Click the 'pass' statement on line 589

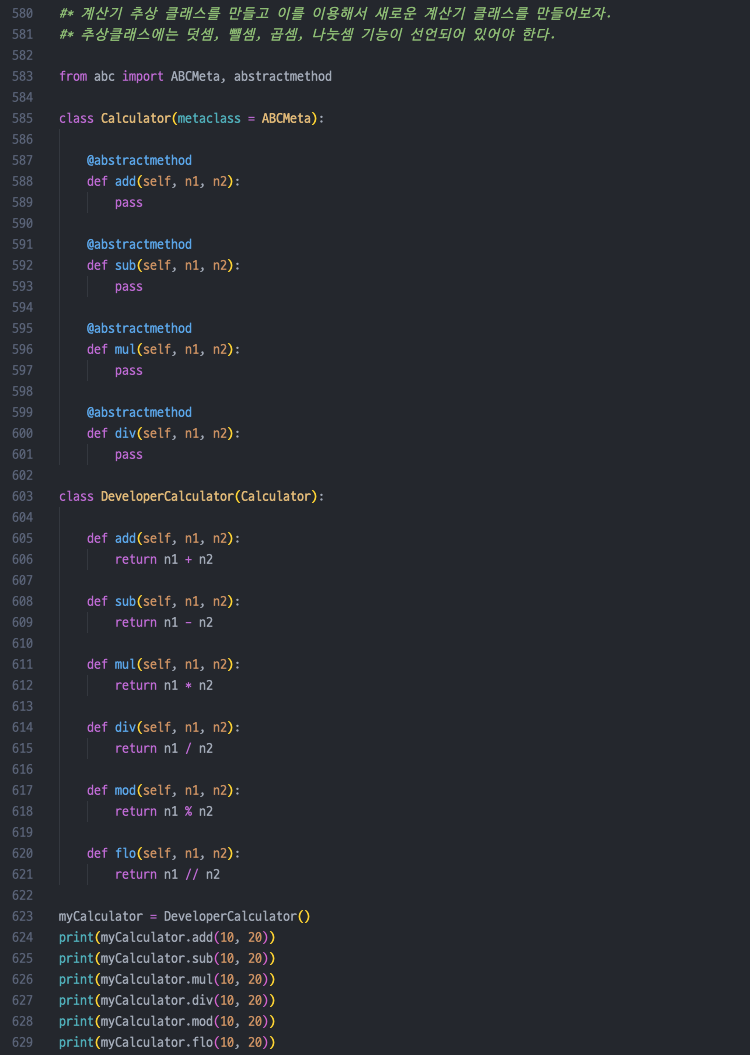tap(128, 203)
